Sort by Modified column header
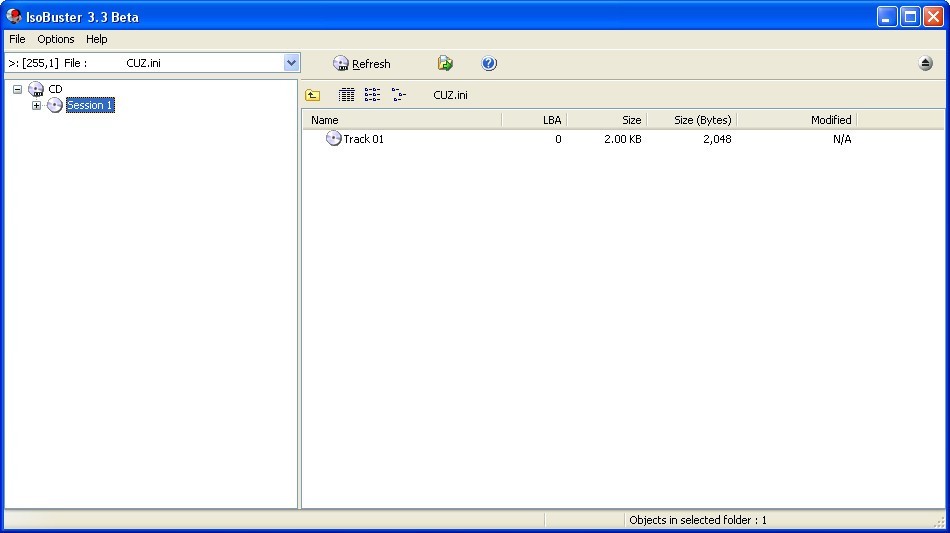Screen dimensions: 950x533 click(797, 120)
